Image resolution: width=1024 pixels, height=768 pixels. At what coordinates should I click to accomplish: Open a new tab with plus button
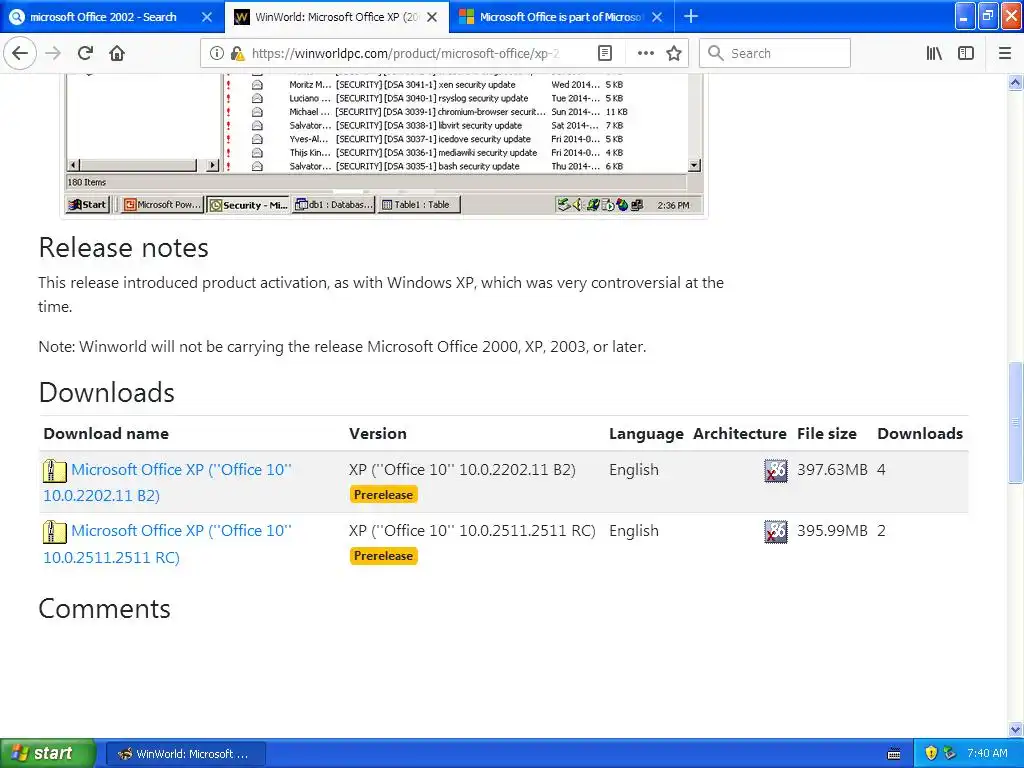click(690, 16)
